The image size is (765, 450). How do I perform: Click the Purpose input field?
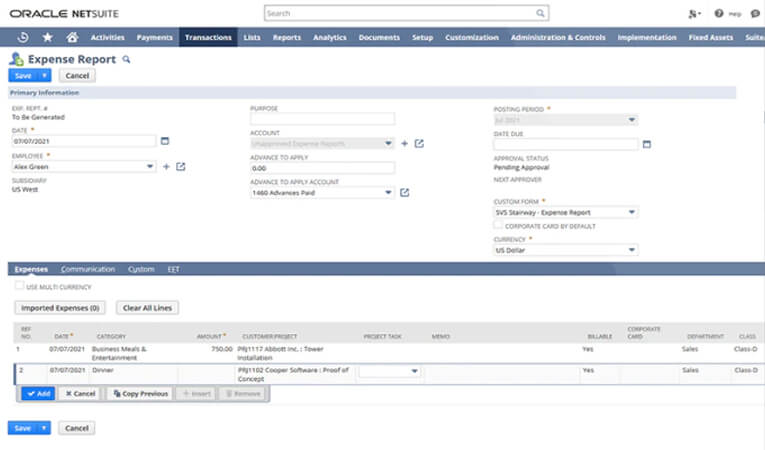[322, 119]
